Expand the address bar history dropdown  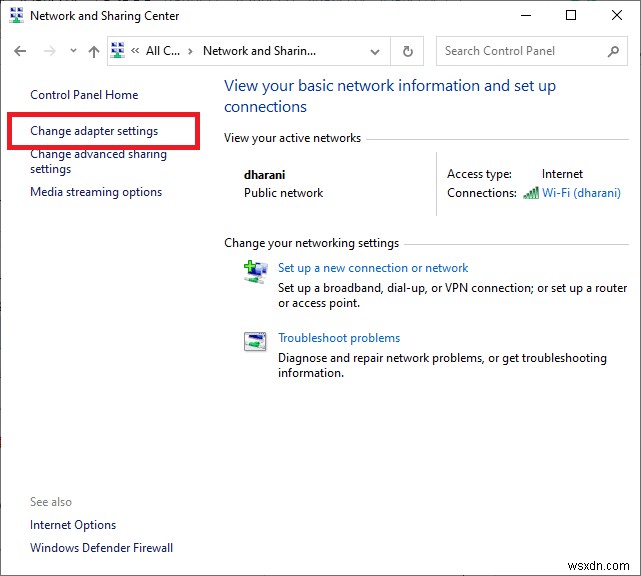[375, 51]
